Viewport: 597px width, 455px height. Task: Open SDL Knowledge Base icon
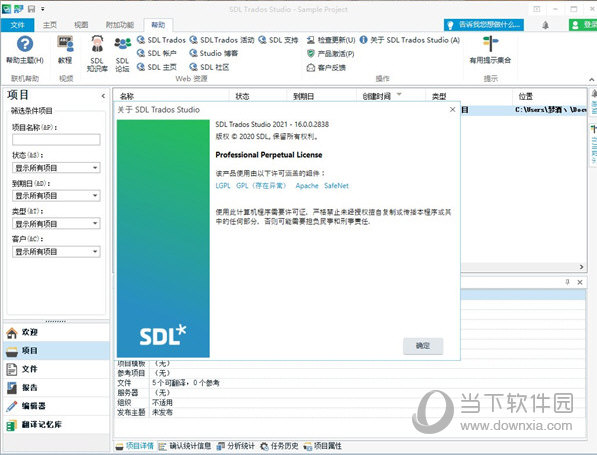97,53
